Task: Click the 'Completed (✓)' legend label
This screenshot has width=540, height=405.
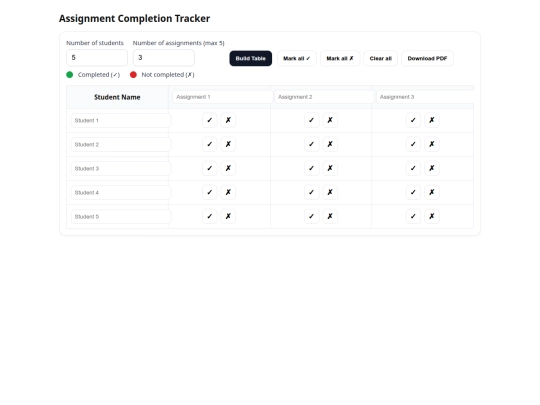Action: 99,75
